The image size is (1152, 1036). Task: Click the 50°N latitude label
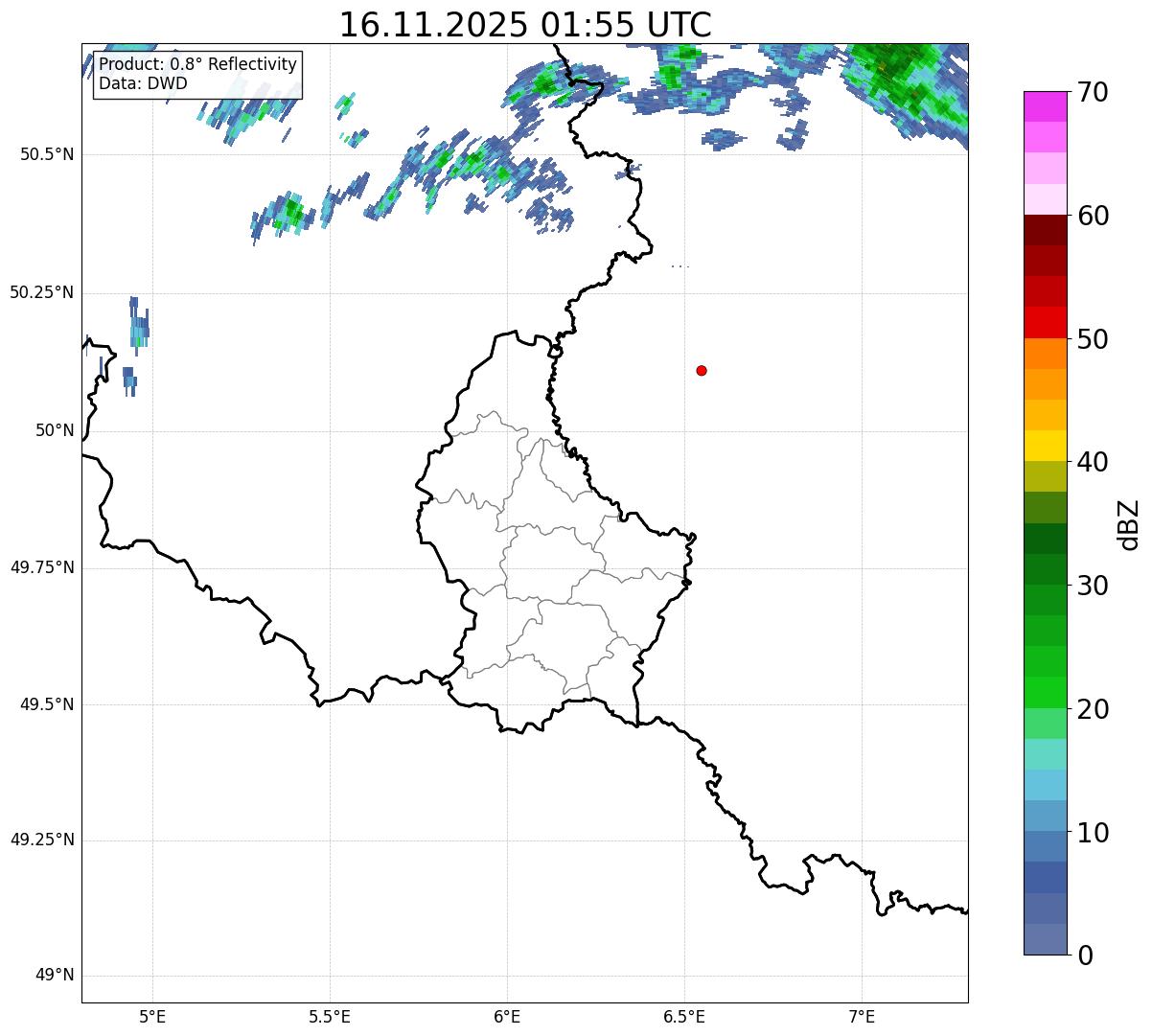coord(55,430)
